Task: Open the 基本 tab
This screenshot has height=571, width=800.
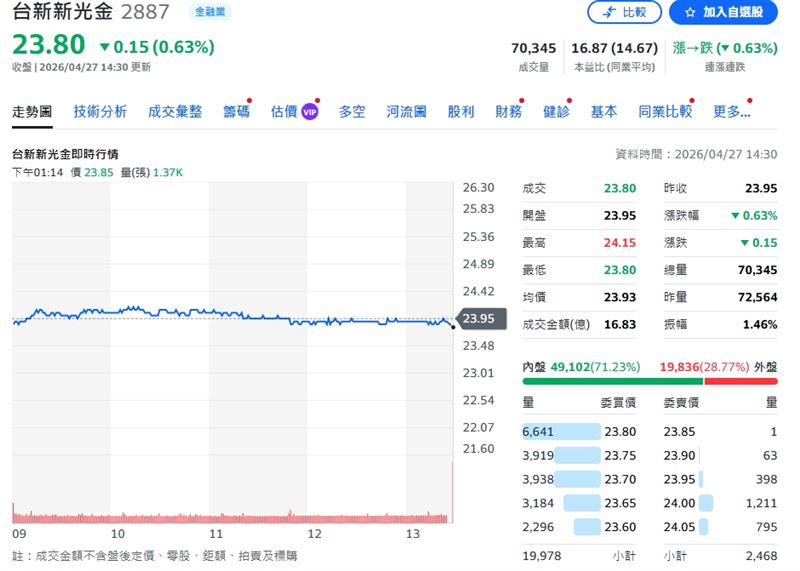Action: (604, 111)
